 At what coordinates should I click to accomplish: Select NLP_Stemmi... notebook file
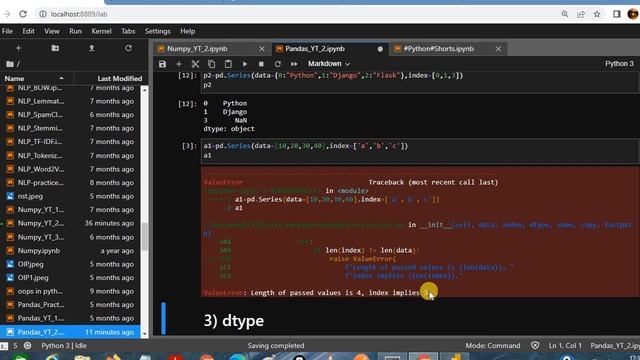pyautogui.click(x=70, y=128)
